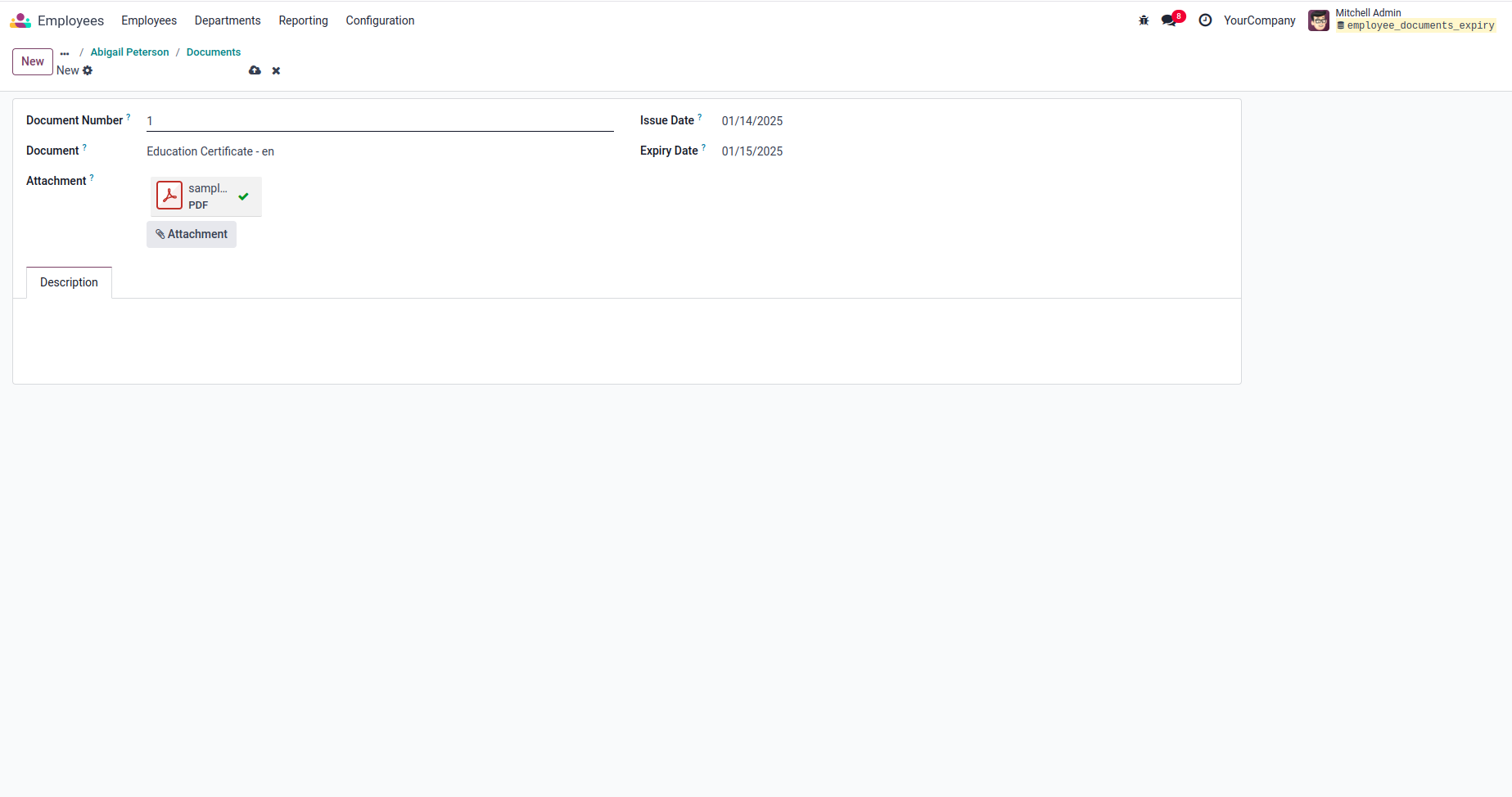The height and width of the screenshot is (797, 1512).
Task: Click the Attachment upload button
Action: tap(192, 234)
